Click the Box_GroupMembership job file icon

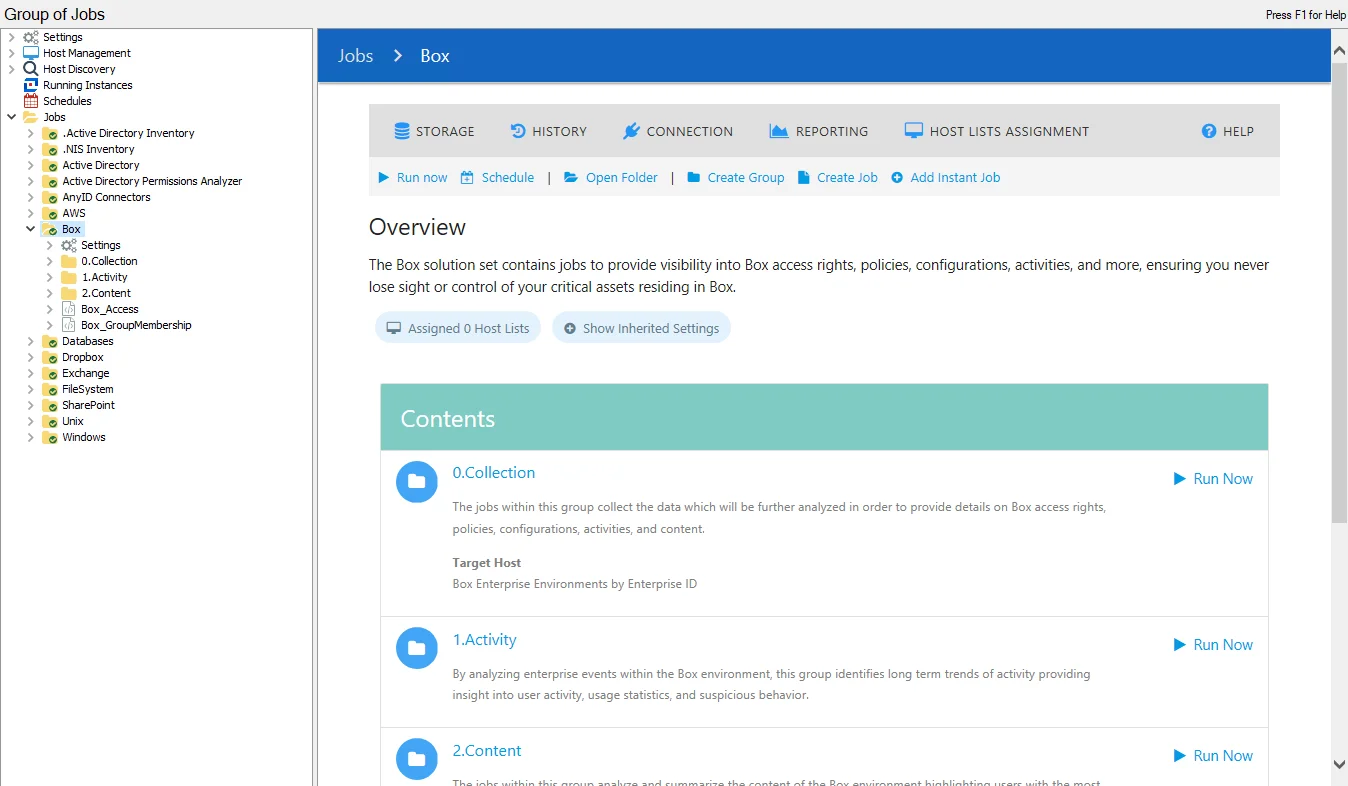point(69,325)
